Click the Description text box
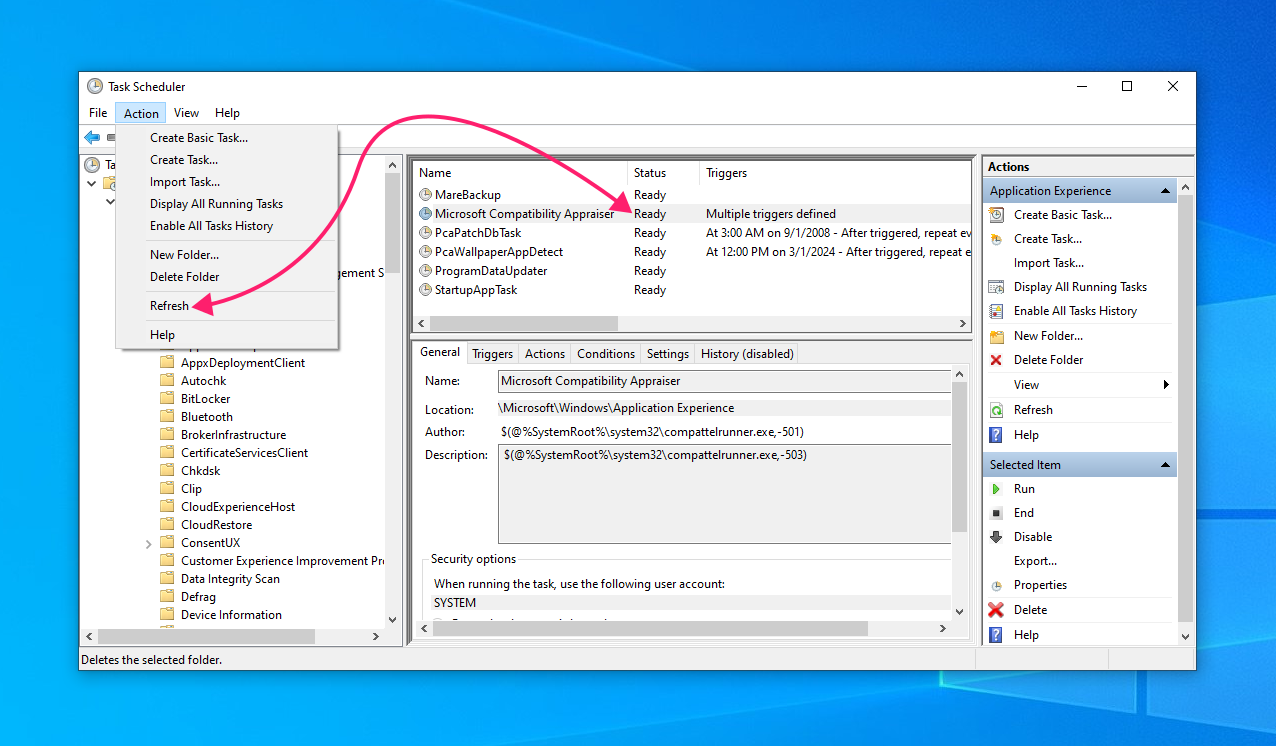The width and height of the screenshot is (1276, 746). (724, 495)
